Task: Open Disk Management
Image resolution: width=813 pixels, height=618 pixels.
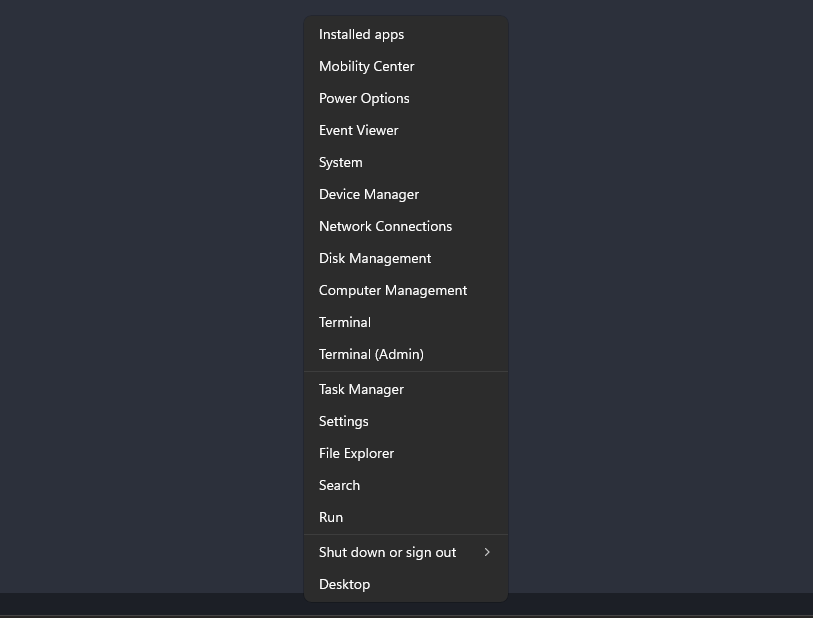Action: (x=405, y=258)
